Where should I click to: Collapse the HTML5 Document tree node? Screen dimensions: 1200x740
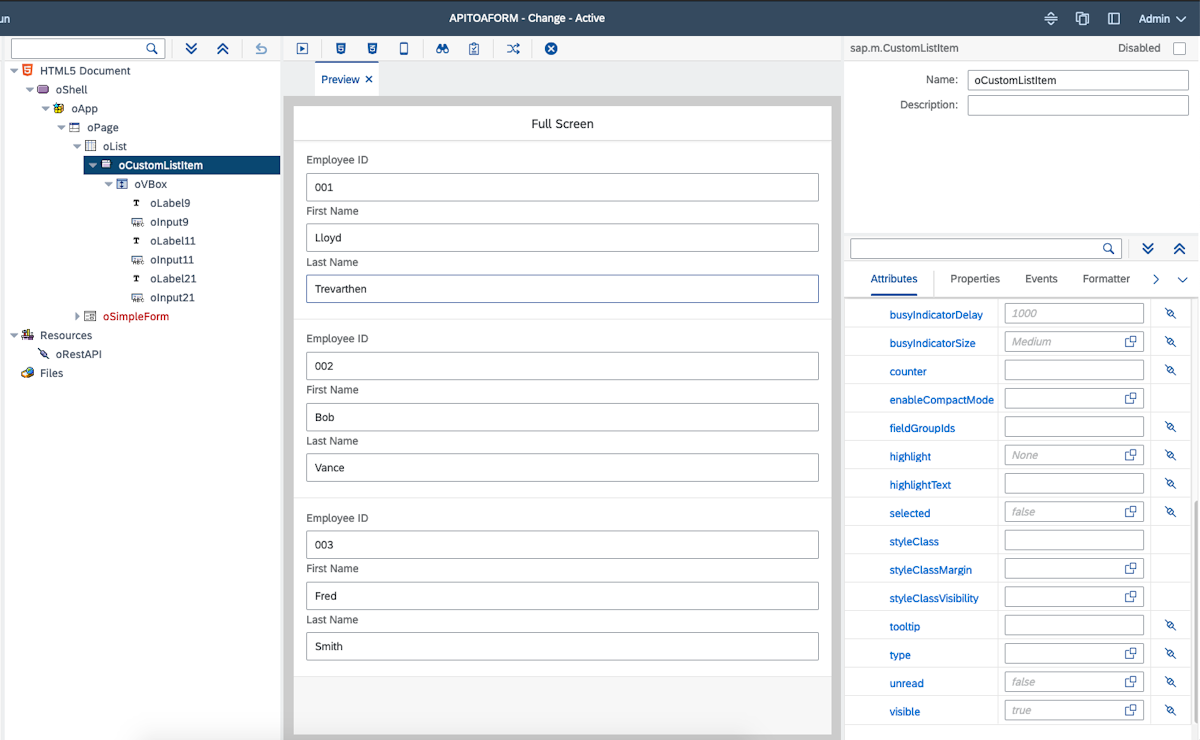tap(14, 71)
